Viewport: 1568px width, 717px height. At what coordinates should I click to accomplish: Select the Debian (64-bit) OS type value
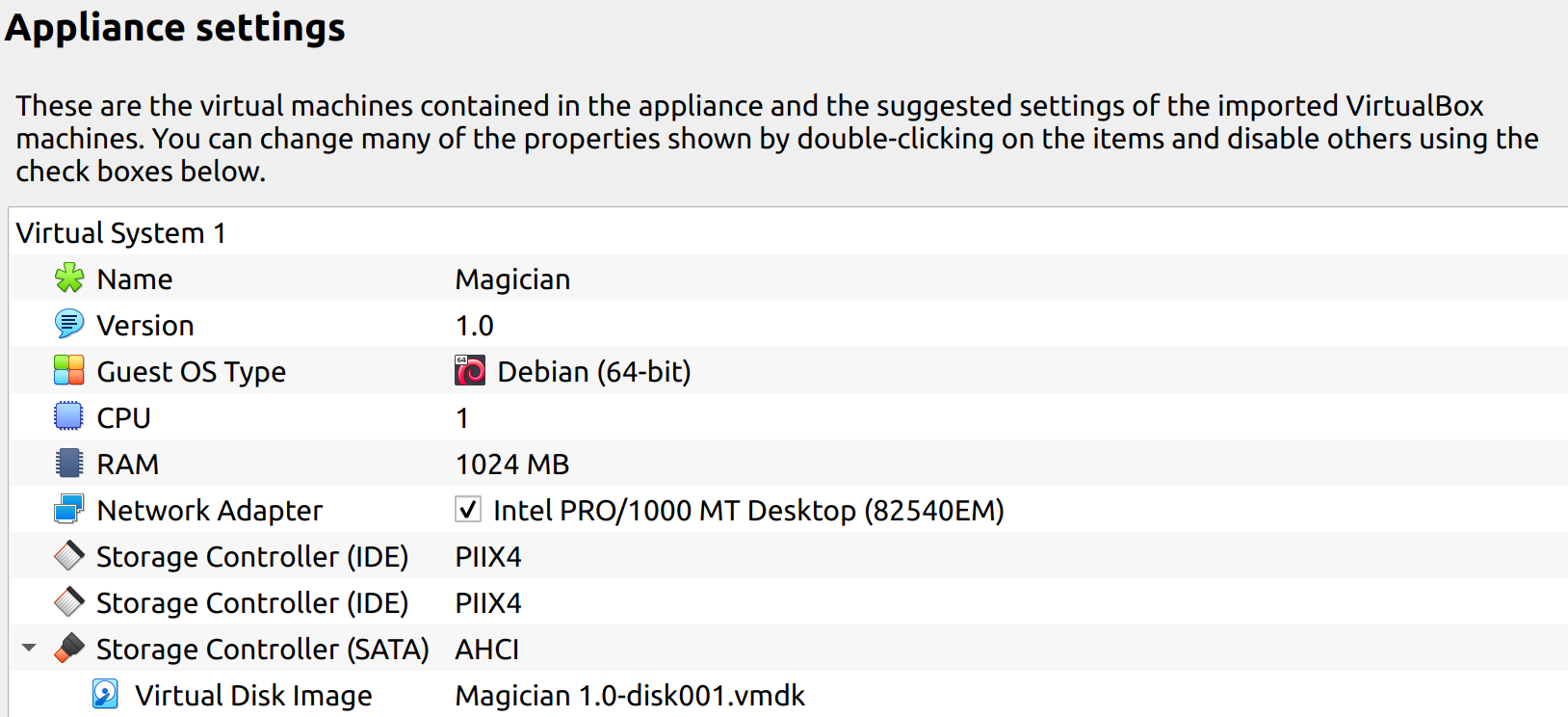(x=594, y=372)
